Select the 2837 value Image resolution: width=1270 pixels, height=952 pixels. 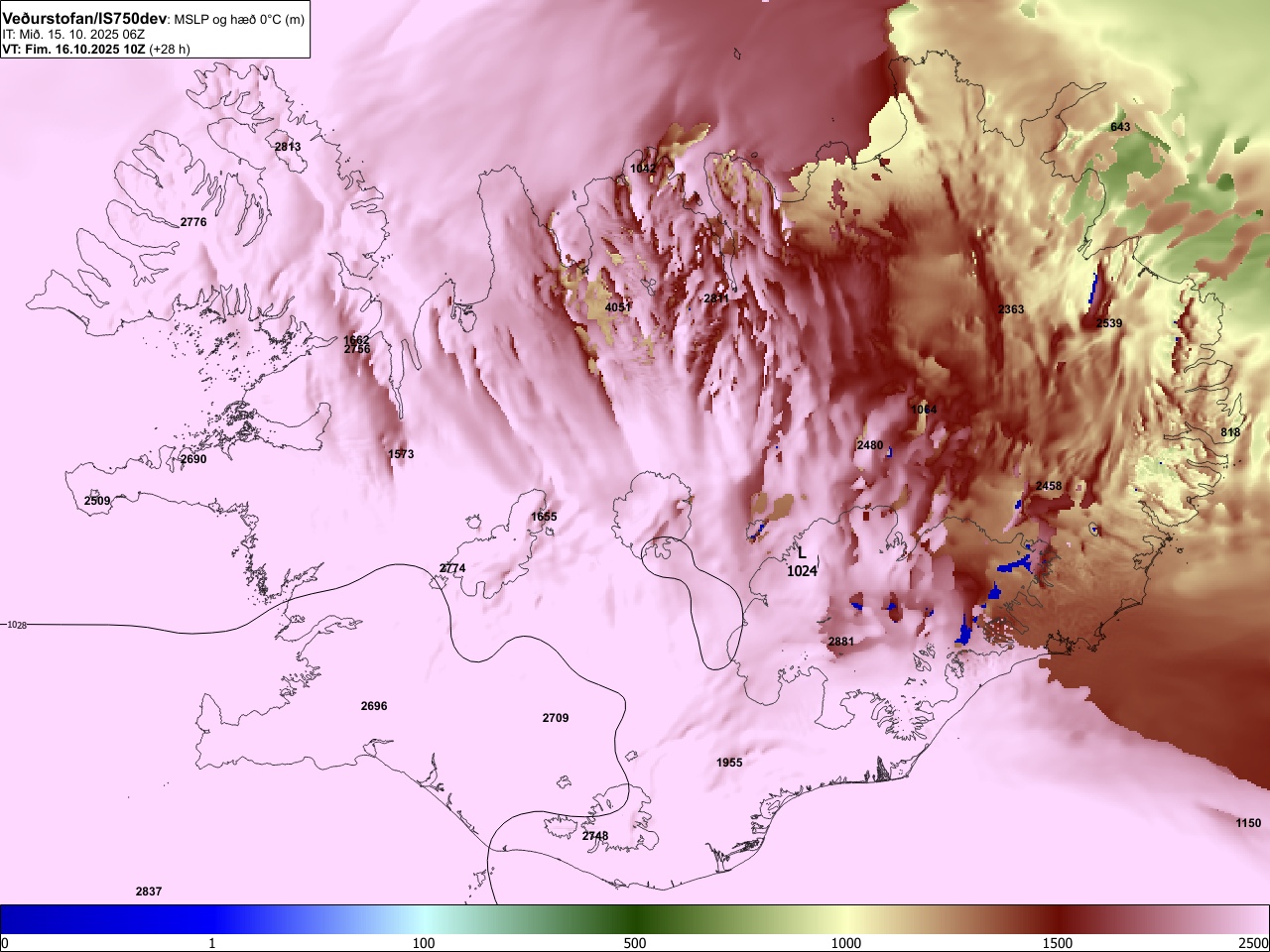[x=149, y=892]
